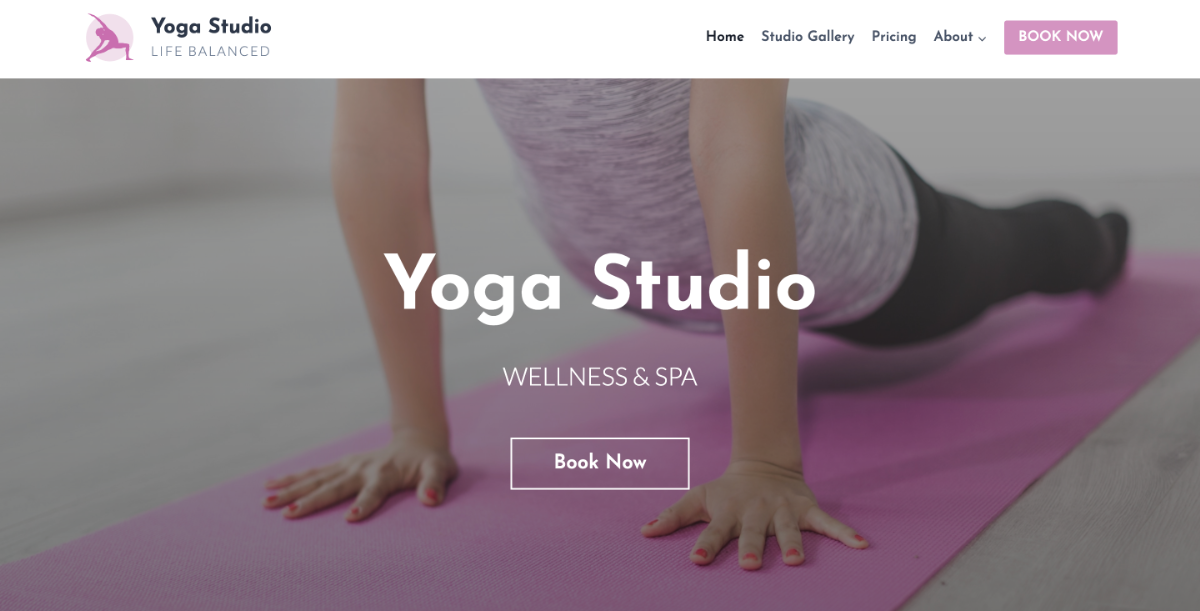Open the Pricing page link
The height and width of the screenshot is (611, 1200).
893,37
